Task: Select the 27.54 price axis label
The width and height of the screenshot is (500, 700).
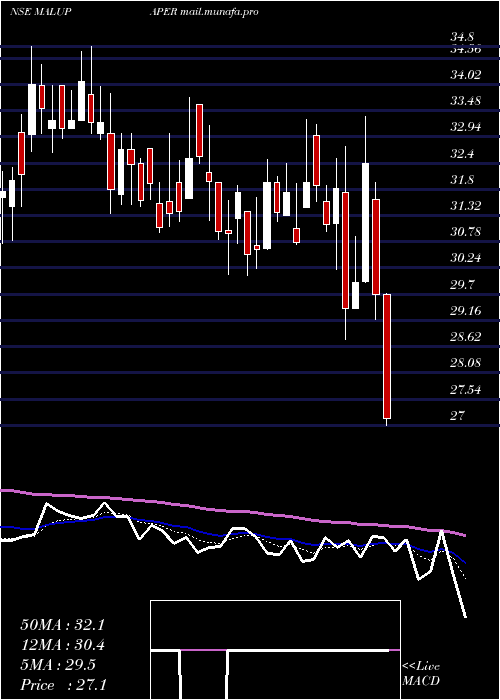Action: (466, 390)
